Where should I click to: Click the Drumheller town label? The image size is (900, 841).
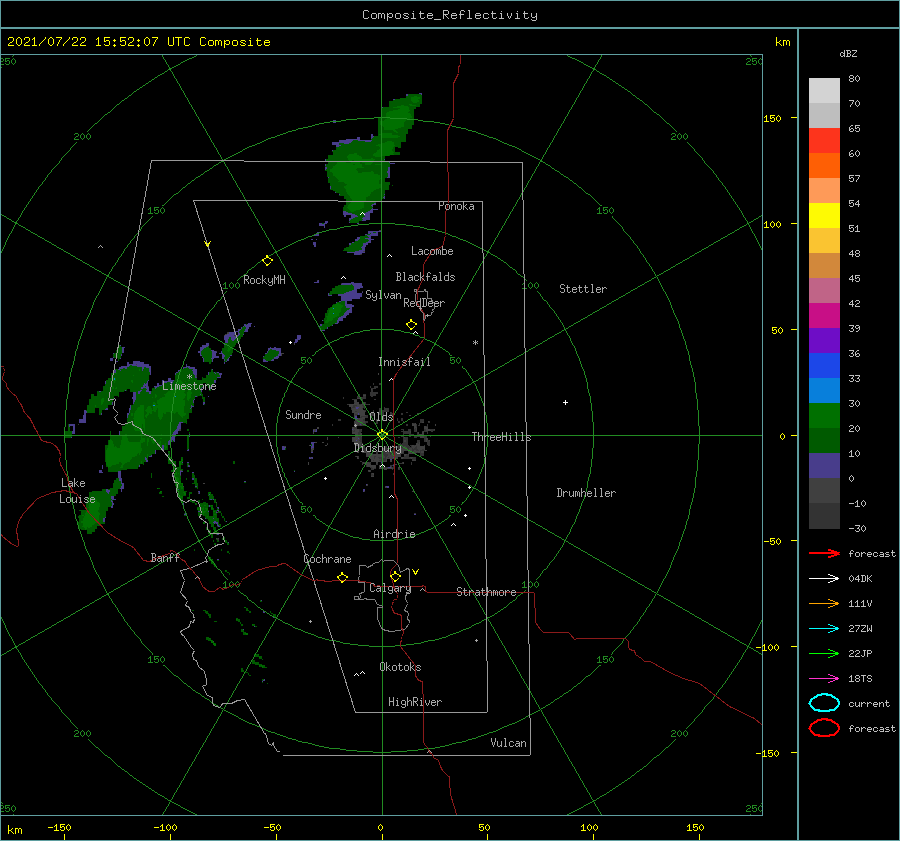pos(586,493)
